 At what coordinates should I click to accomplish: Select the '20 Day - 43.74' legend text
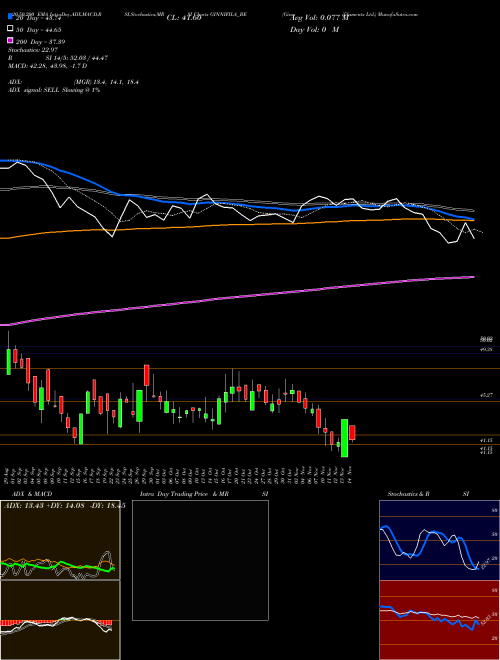[x=38, y=18]
